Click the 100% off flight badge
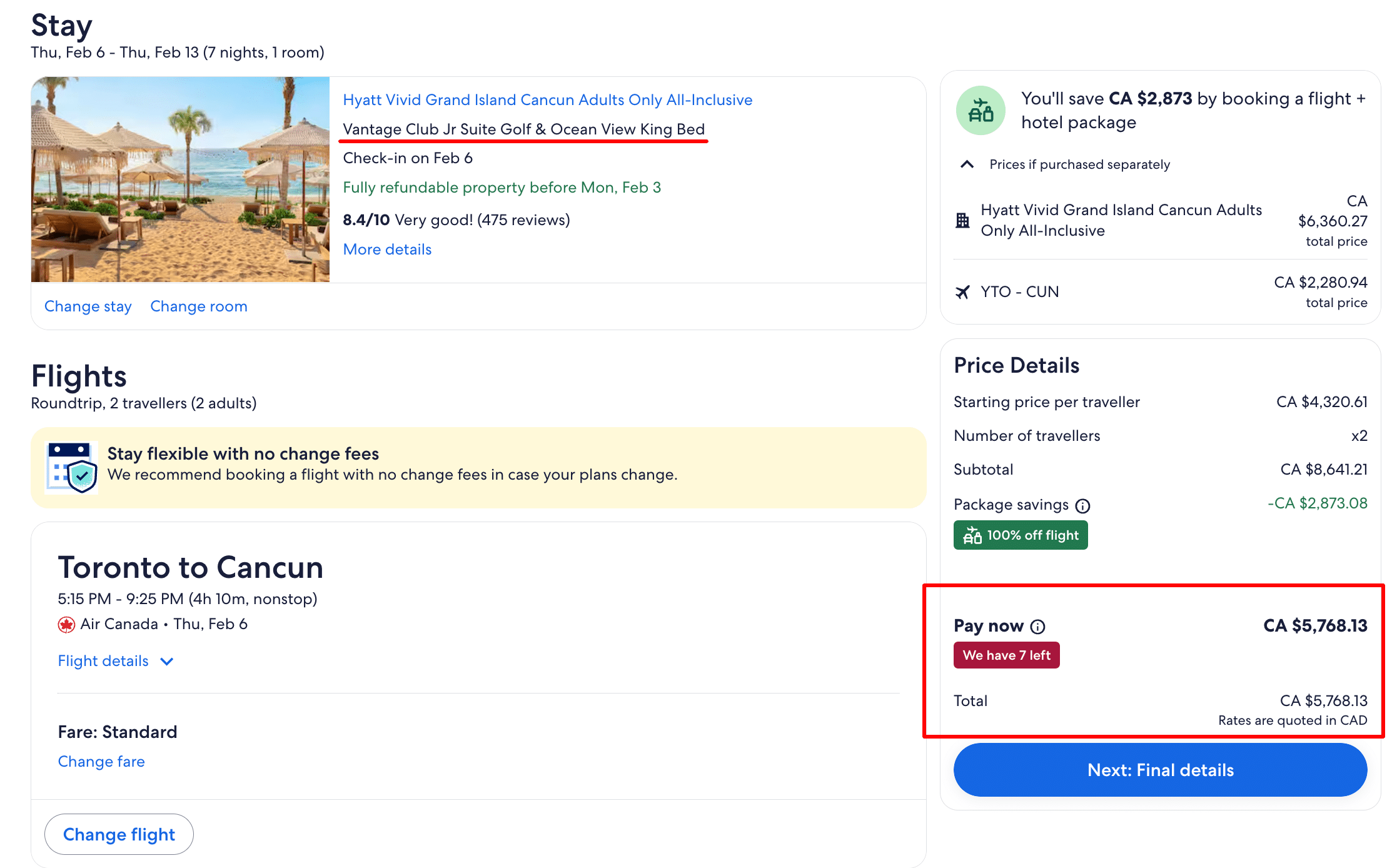This screenshot has height=868, width=1397. pos(1020,535)
